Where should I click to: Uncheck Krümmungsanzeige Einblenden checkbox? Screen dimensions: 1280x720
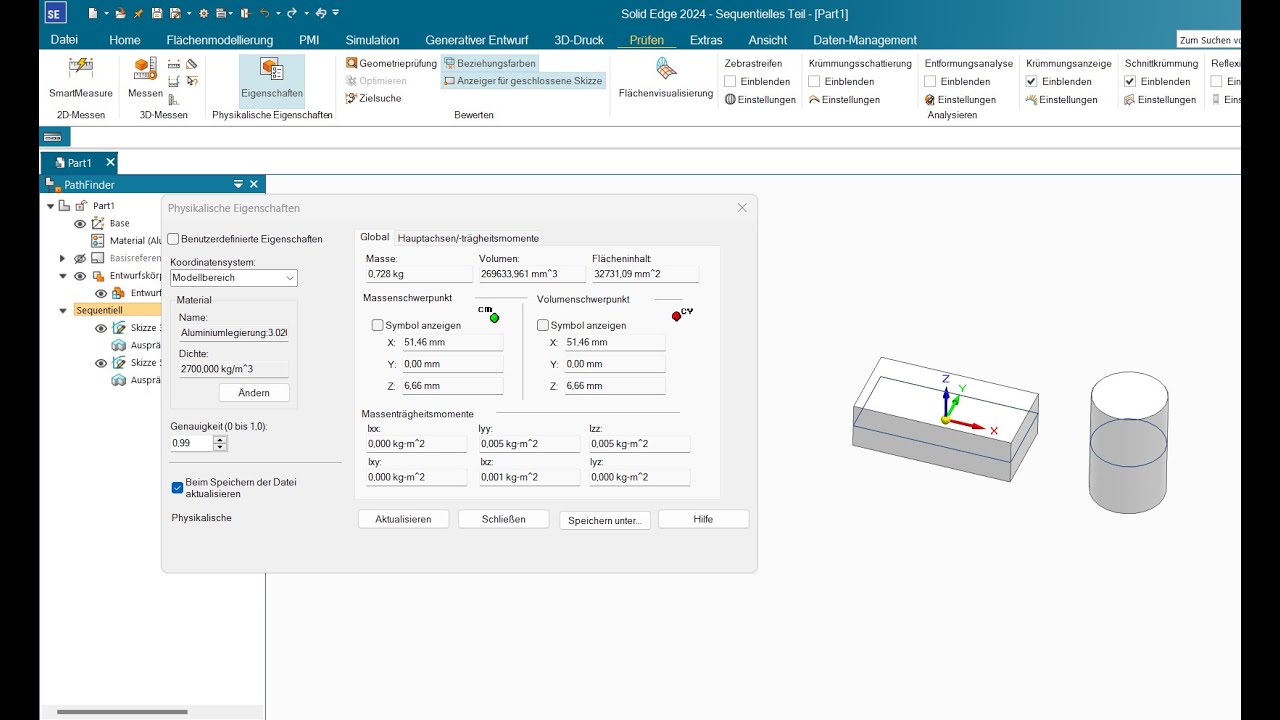click(x=1031, y=82)
